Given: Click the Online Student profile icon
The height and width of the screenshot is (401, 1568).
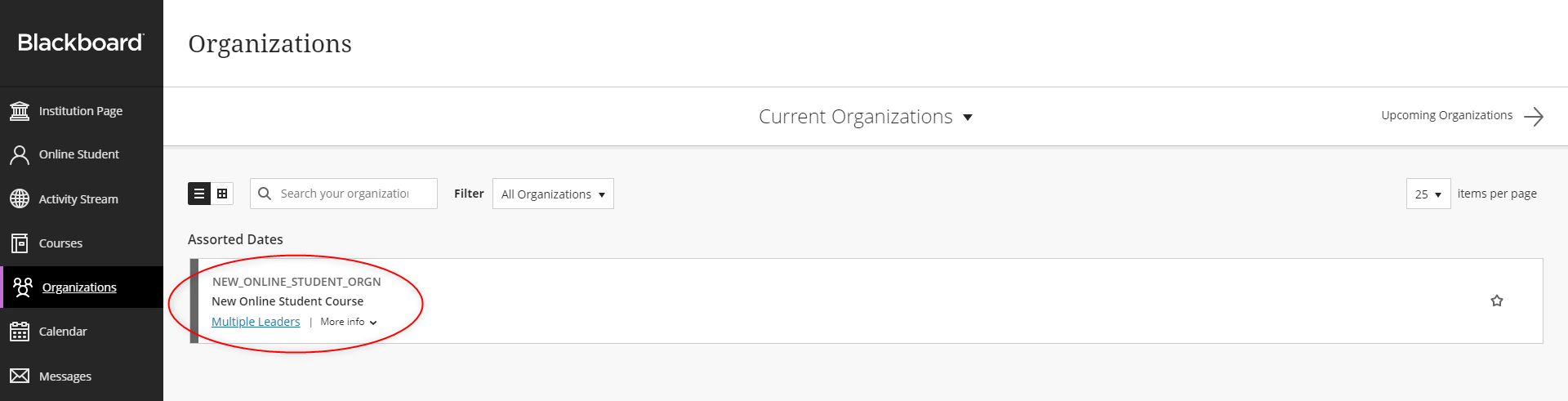Looking at the screenshot, I should pos(20,154).
